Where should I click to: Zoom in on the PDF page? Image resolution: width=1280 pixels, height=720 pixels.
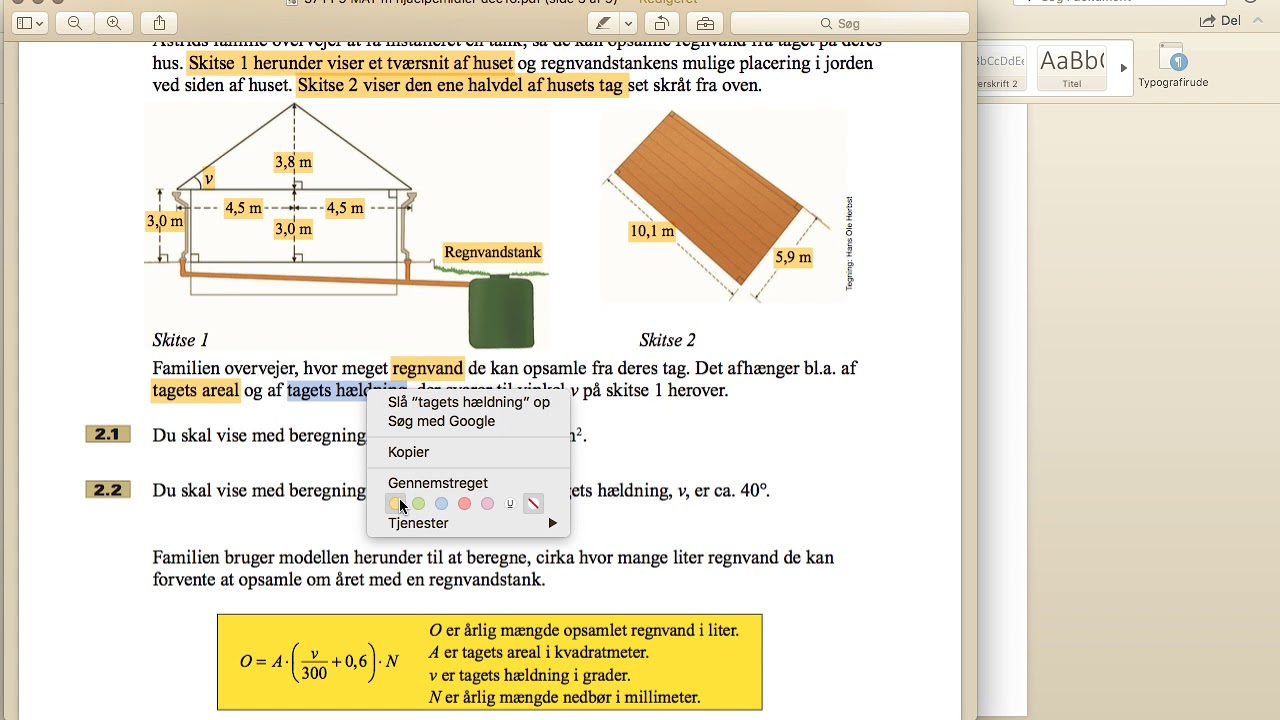[113, 23]
